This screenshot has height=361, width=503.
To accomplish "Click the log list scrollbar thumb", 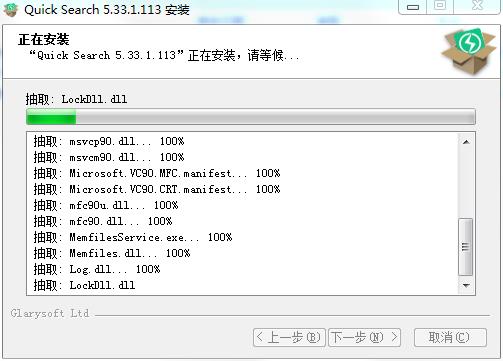I will pos(466,247).
